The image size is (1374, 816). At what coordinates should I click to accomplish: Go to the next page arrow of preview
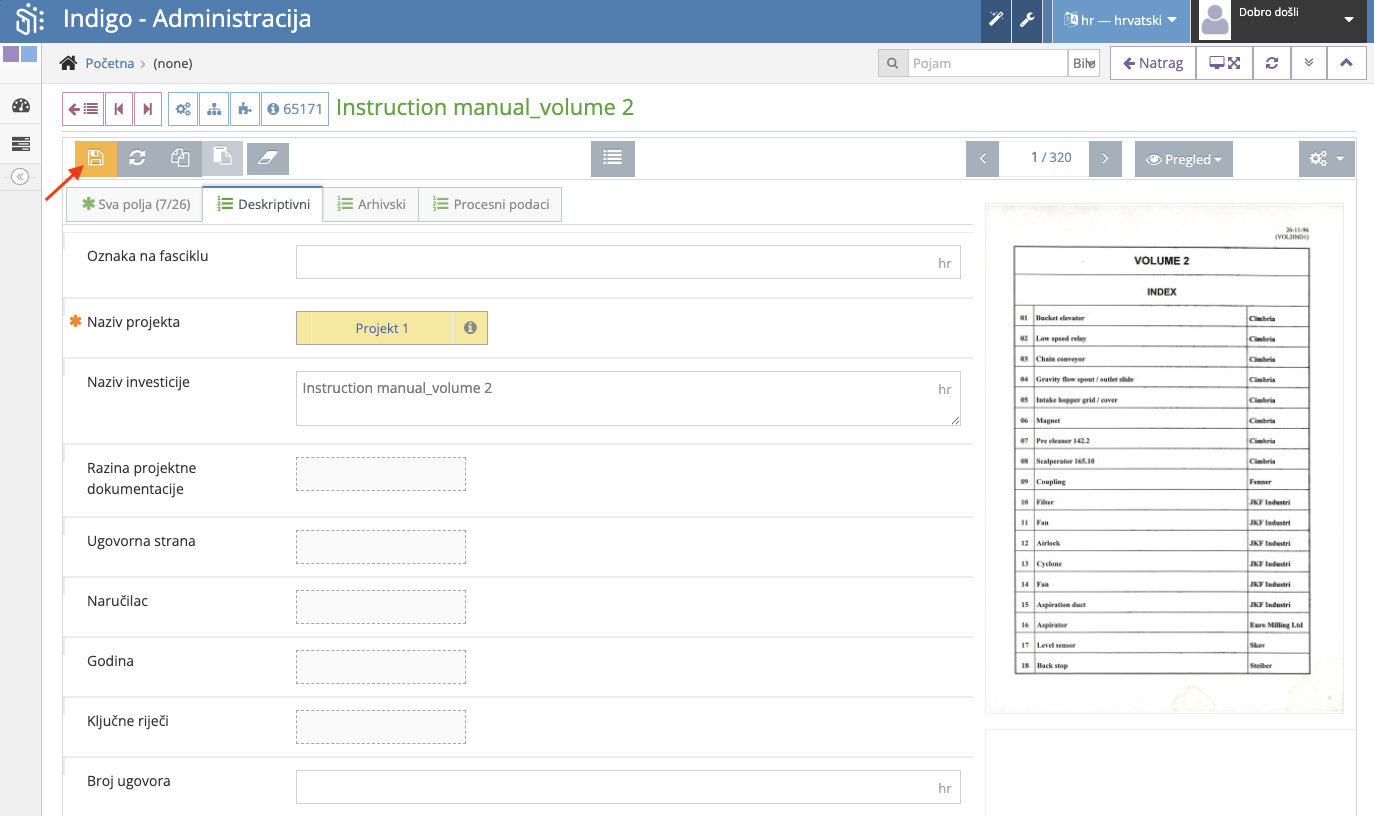tap(1105, 158)
